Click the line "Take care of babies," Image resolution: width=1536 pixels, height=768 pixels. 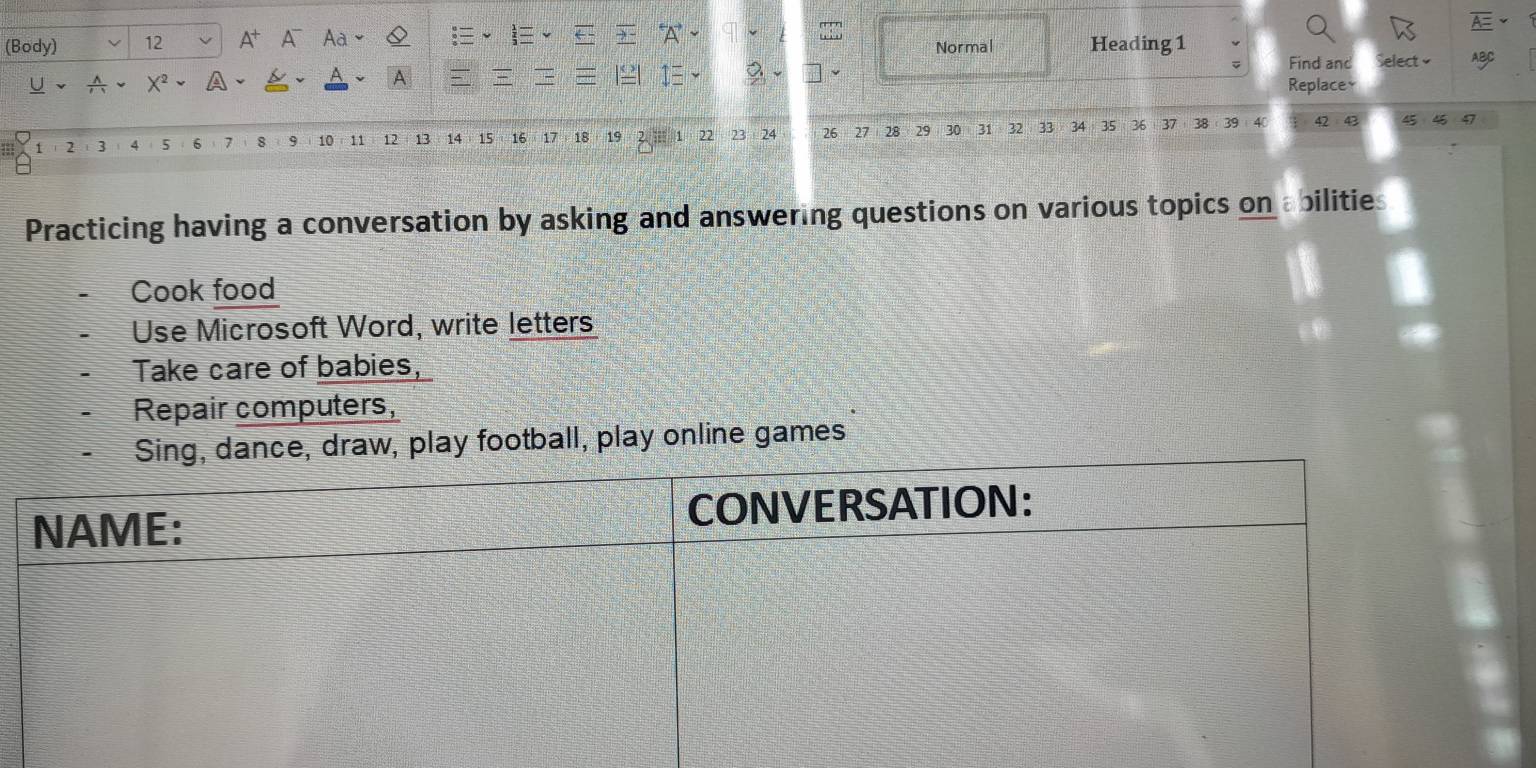click(277, 368)
